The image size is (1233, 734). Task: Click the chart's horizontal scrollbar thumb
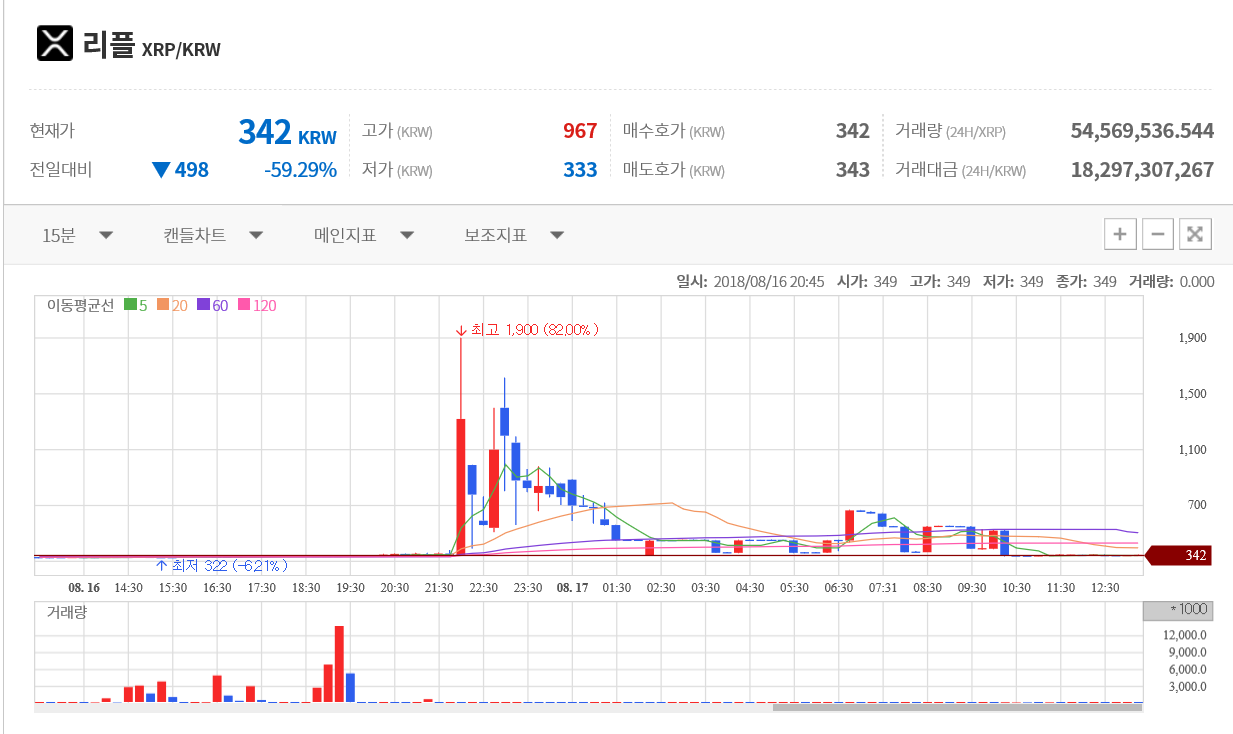[x=957, y=707]
